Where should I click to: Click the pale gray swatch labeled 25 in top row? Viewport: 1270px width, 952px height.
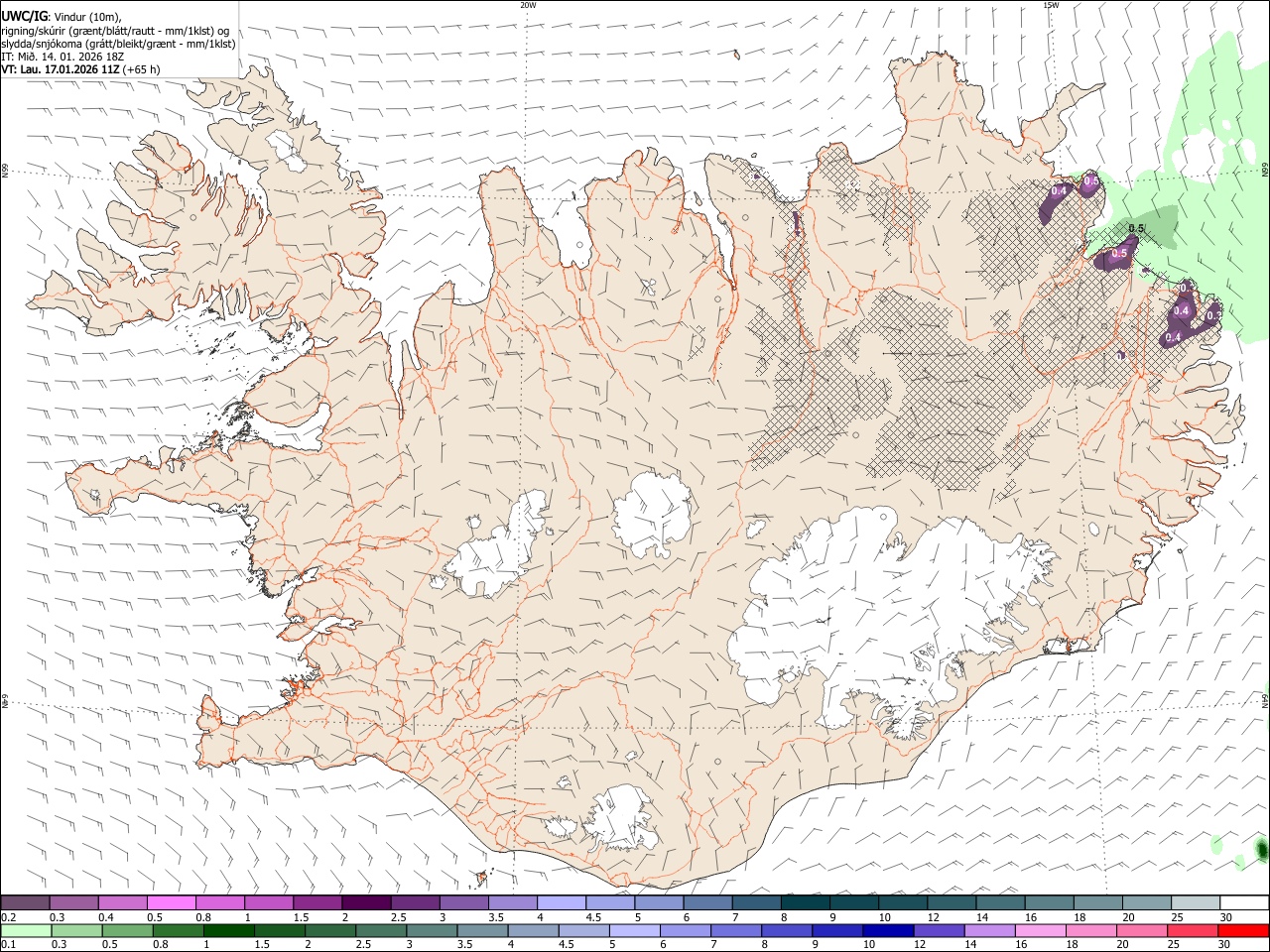coord(1195,903)
